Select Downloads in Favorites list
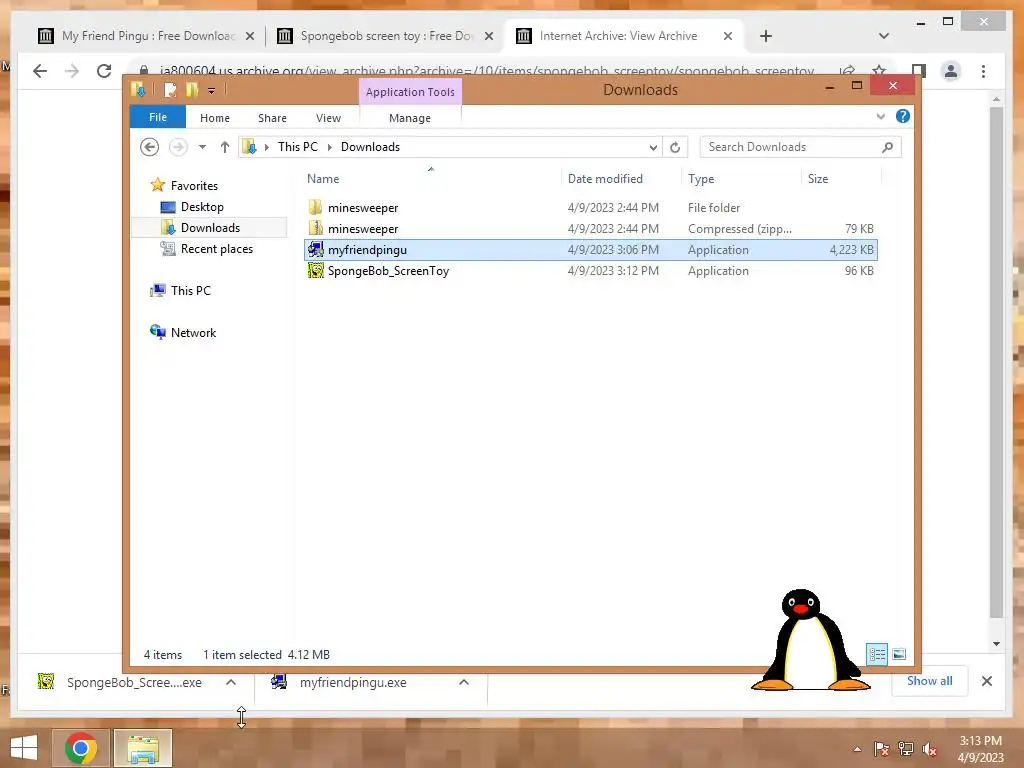Image resolution: width=1024 pixels, height=768 pixels. [210, 228]
